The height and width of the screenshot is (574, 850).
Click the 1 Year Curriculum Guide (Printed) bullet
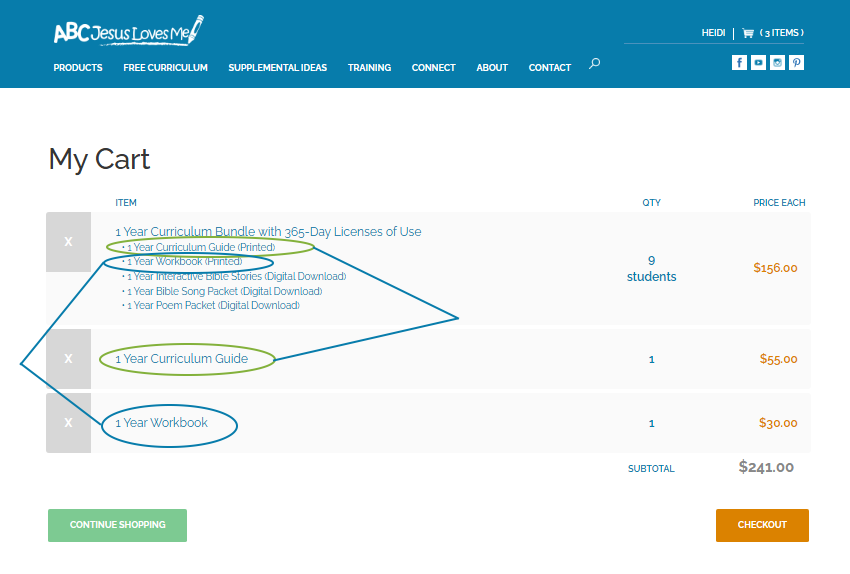[x=201, y=247]
